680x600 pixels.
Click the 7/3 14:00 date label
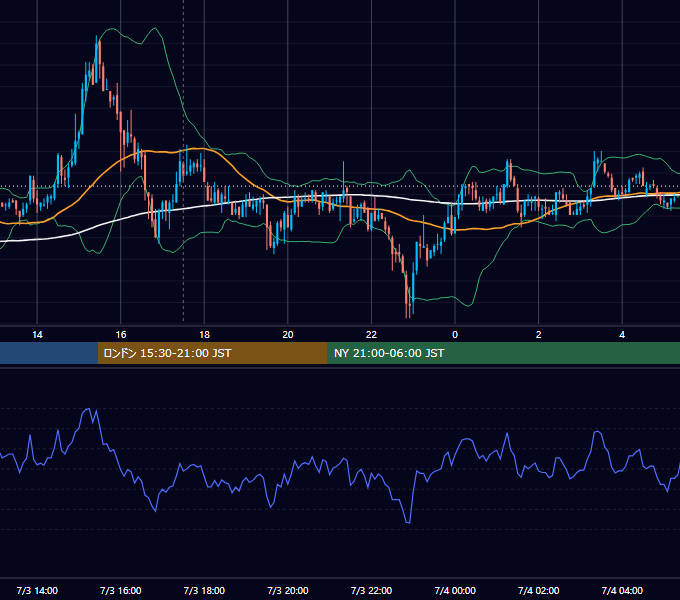[x=37, y=590]
